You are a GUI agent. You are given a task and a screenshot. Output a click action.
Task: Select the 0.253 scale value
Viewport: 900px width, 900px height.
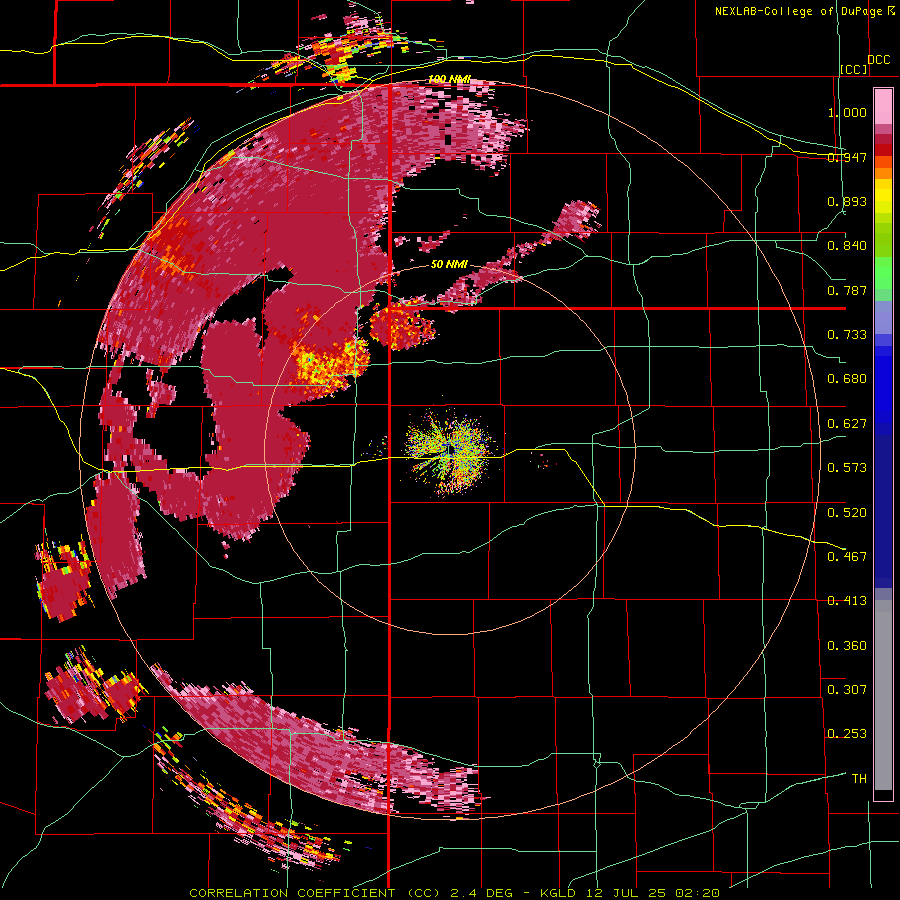point(847,734)
